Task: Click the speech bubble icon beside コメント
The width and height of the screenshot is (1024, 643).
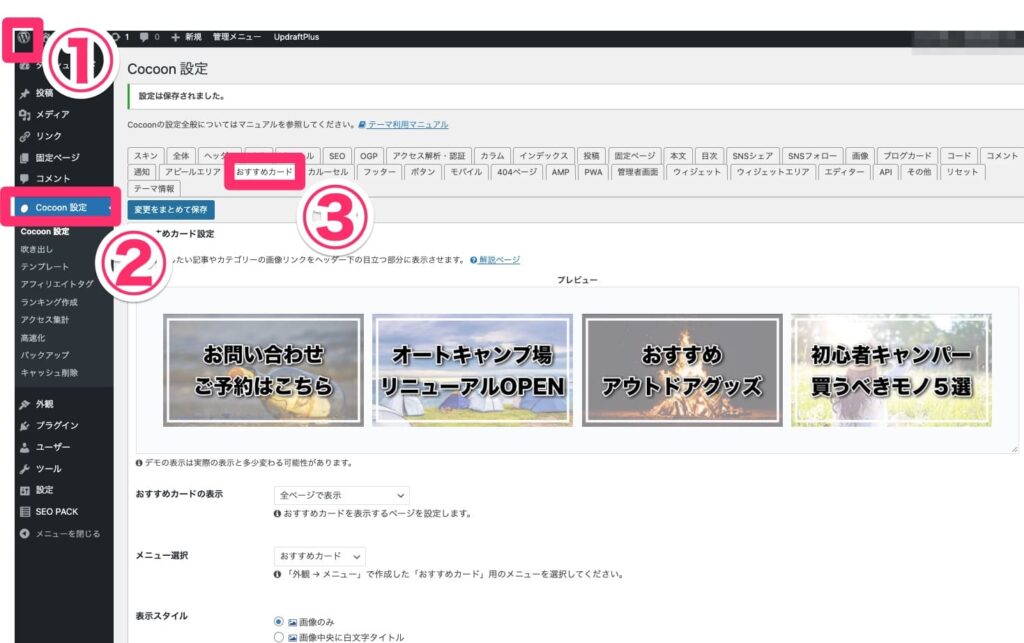Action: (25, 178)
